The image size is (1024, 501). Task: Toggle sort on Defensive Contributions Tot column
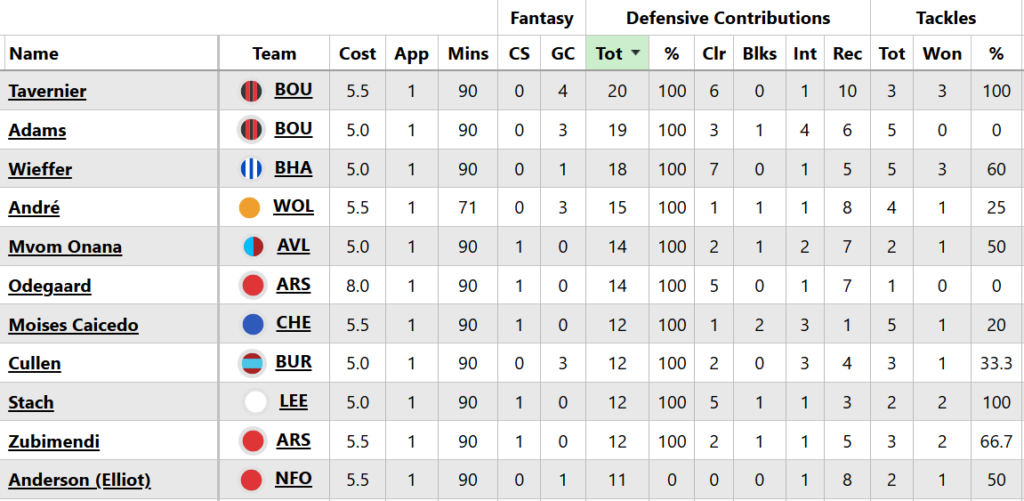point(617,54)
